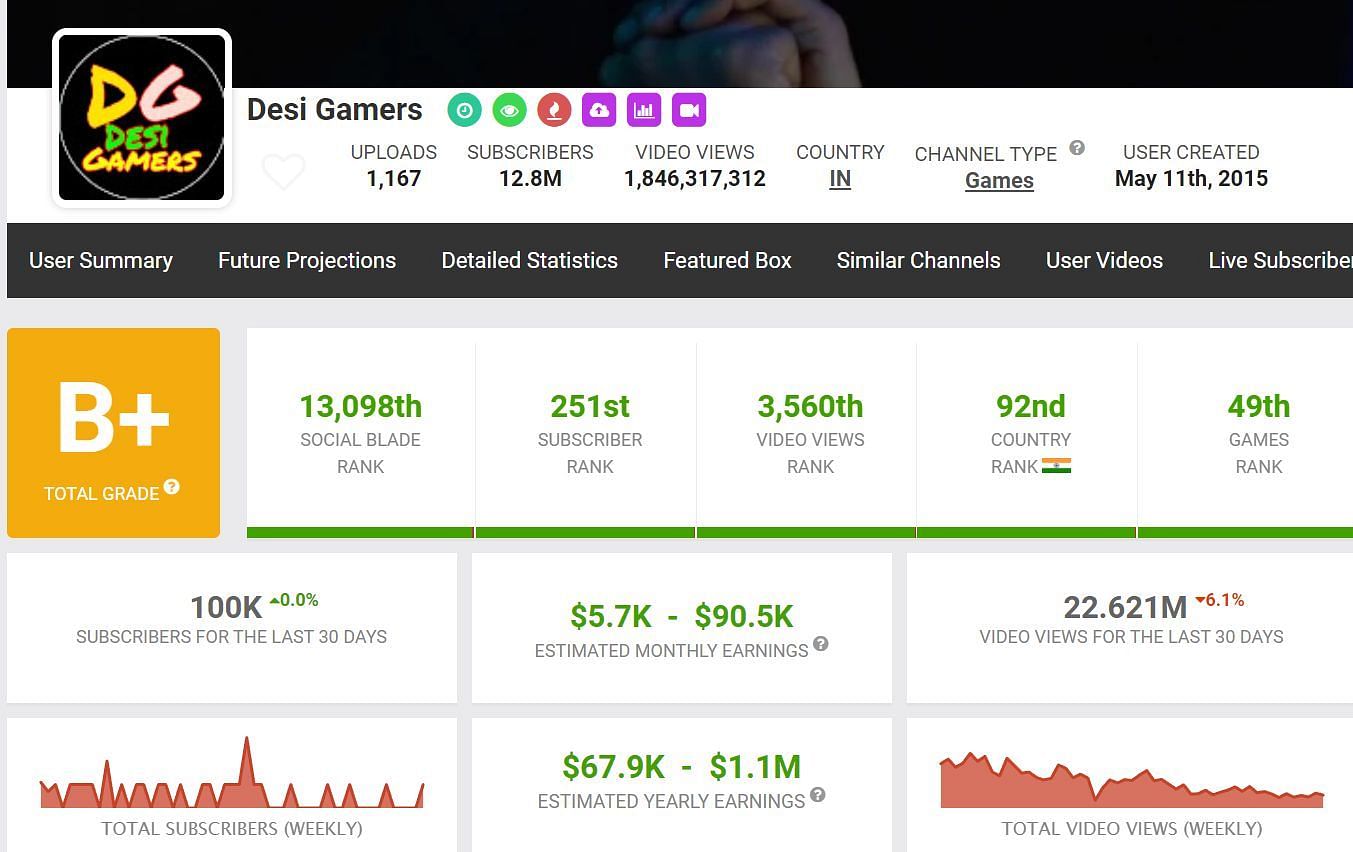The width and height of the screenshot is (1353, 852).
Task: Click the 92nd country rank value
Action: tap(1031, 406)
